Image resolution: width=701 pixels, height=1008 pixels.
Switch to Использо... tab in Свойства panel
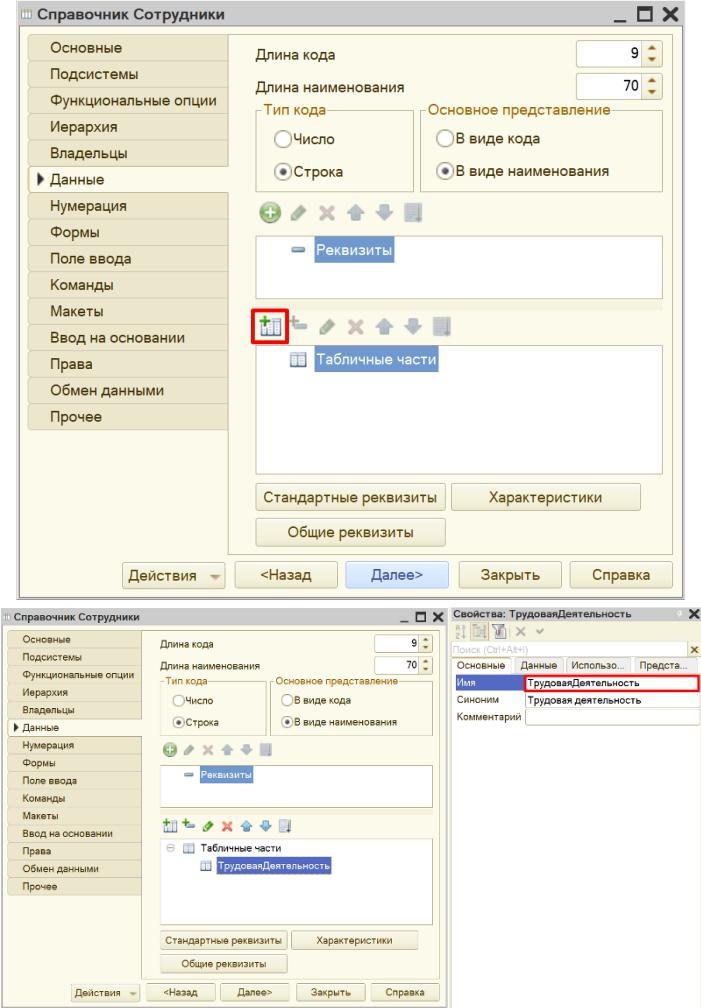point(597,665)
